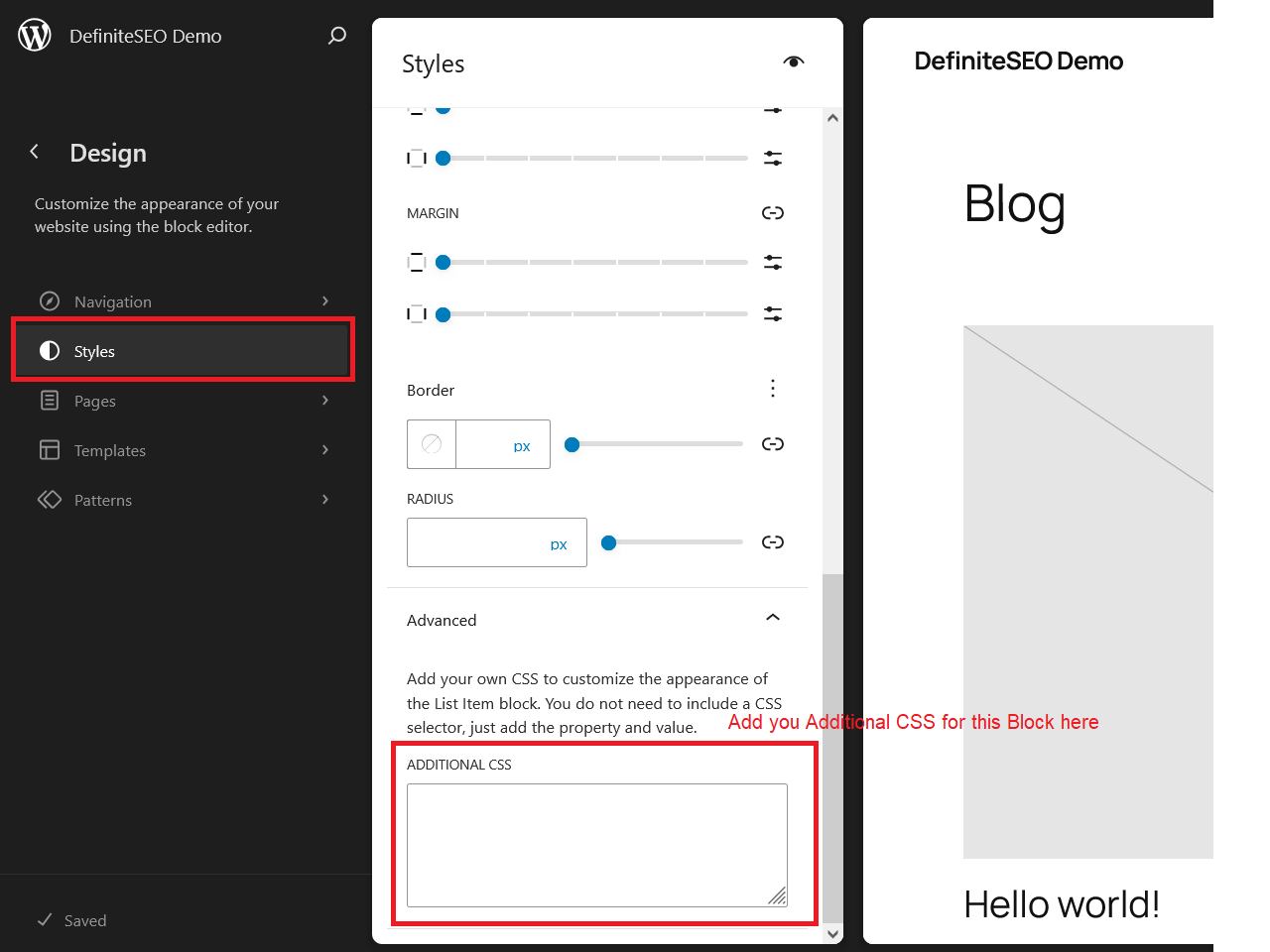Click the WordPress logo icon

pyautogui.click(x=35, y=36)
